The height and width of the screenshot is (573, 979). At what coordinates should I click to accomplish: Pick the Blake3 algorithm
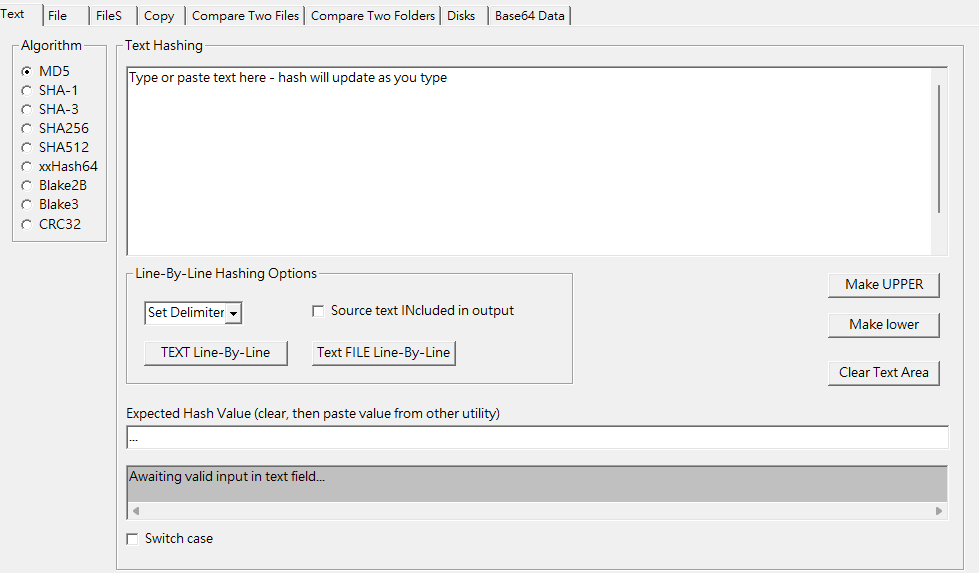26,204
